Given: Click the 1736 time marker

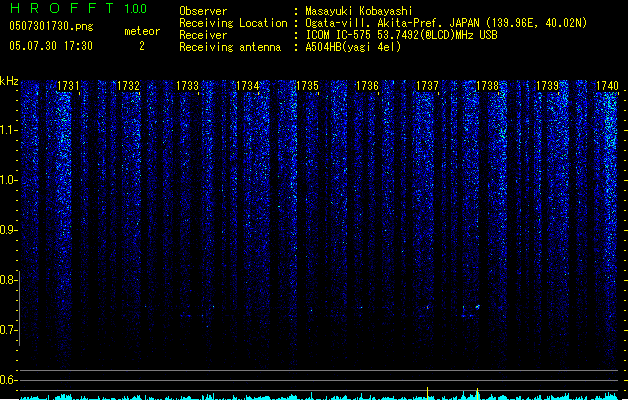Looking at the screenshot, I should click(367, 86).
